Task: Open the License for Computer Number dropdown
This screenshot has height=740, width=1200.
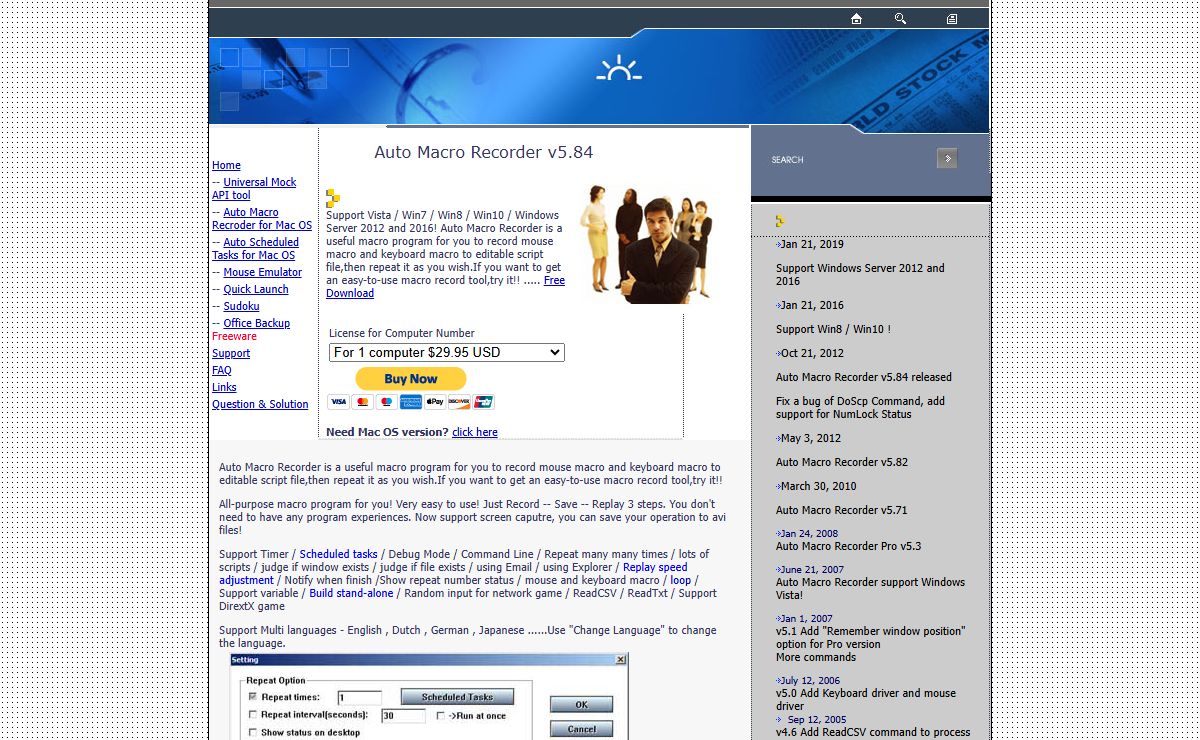Action: [447, 352]
